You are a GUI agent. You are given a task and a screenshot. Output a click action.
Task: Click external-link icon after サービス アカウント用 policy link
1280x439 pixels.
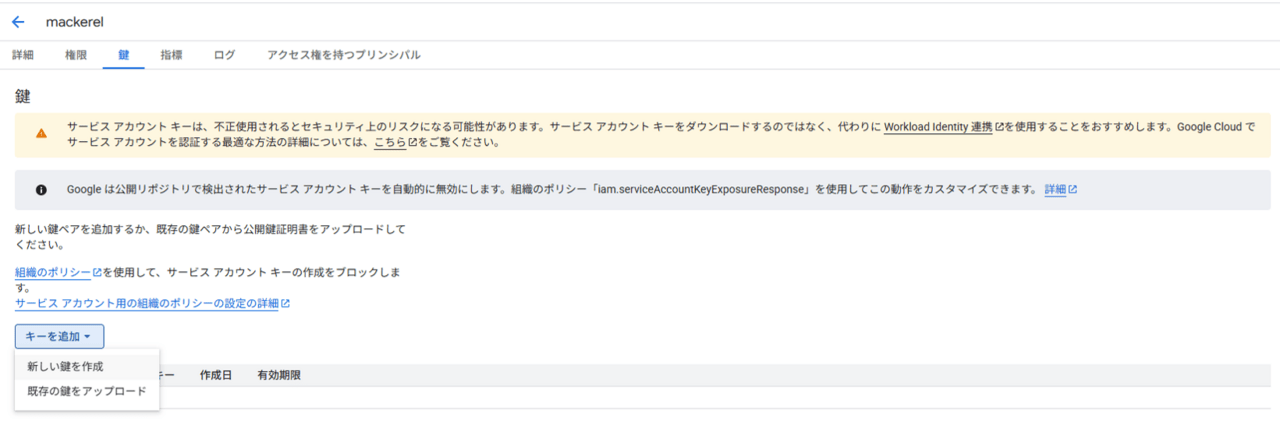286,304
